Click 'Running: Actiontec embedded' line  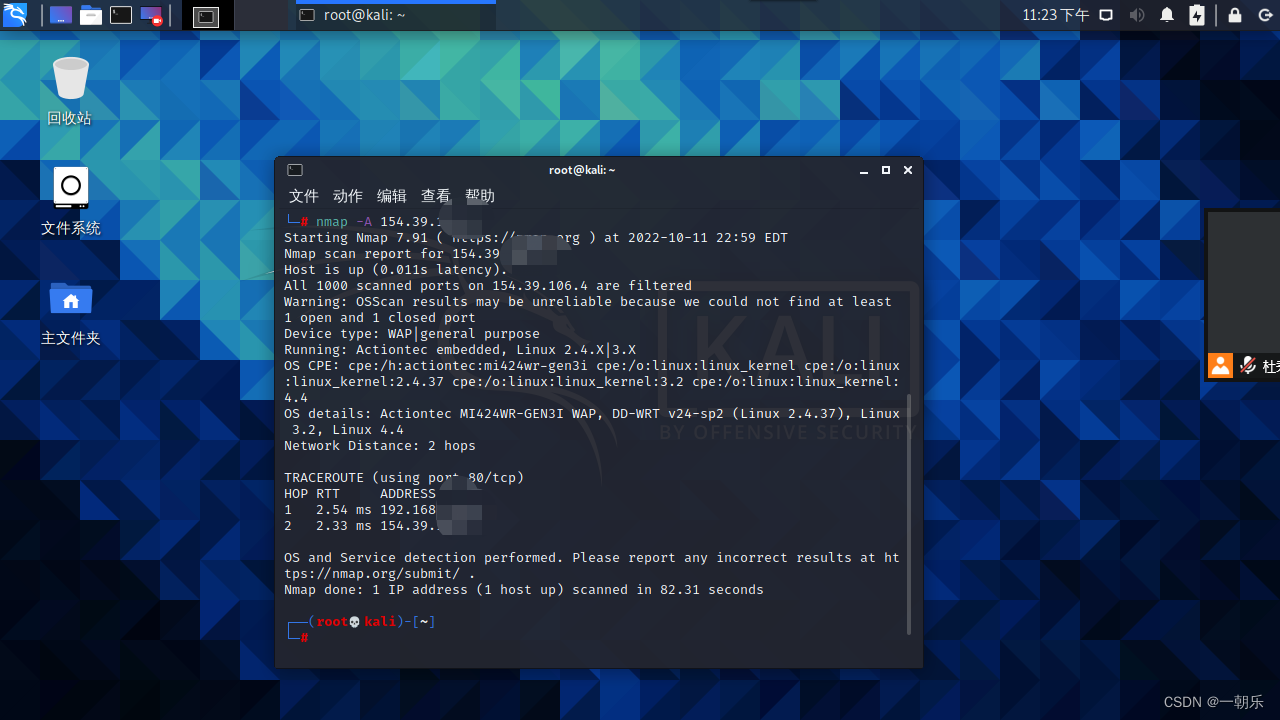pyautogui.click(x=460, y=350)
